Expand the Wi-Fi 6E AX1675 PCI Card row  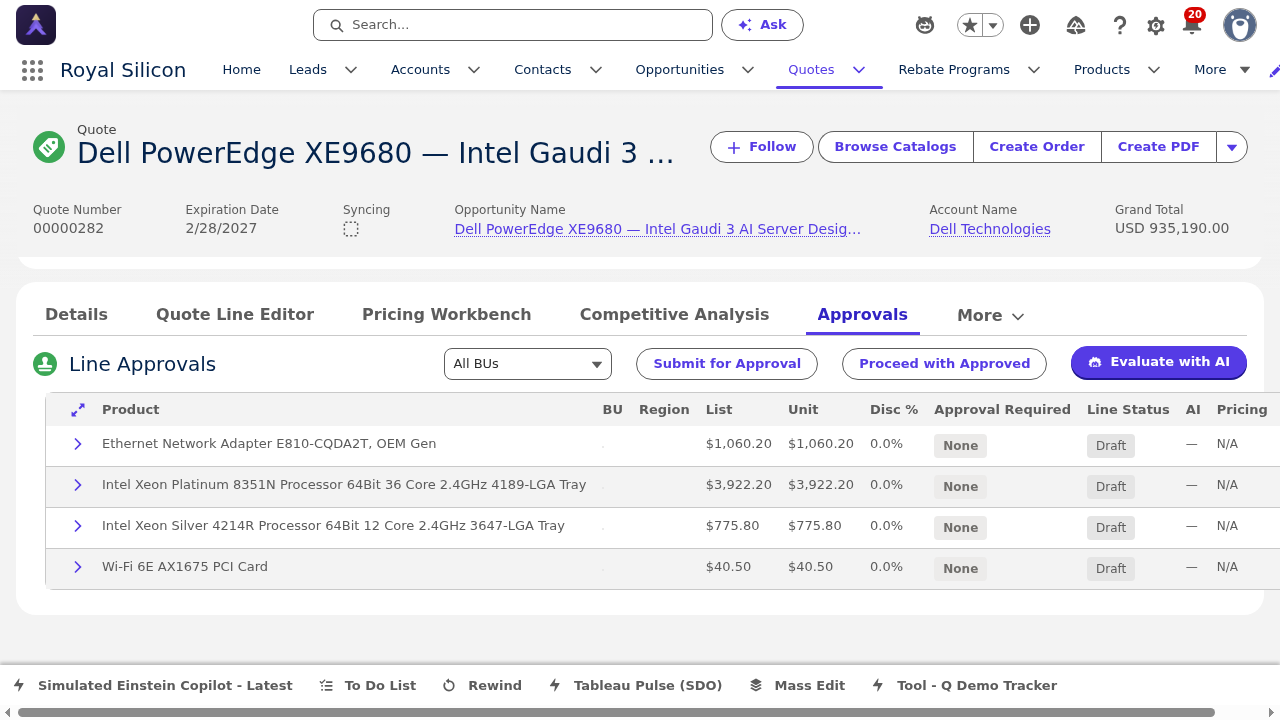[78, 567]
